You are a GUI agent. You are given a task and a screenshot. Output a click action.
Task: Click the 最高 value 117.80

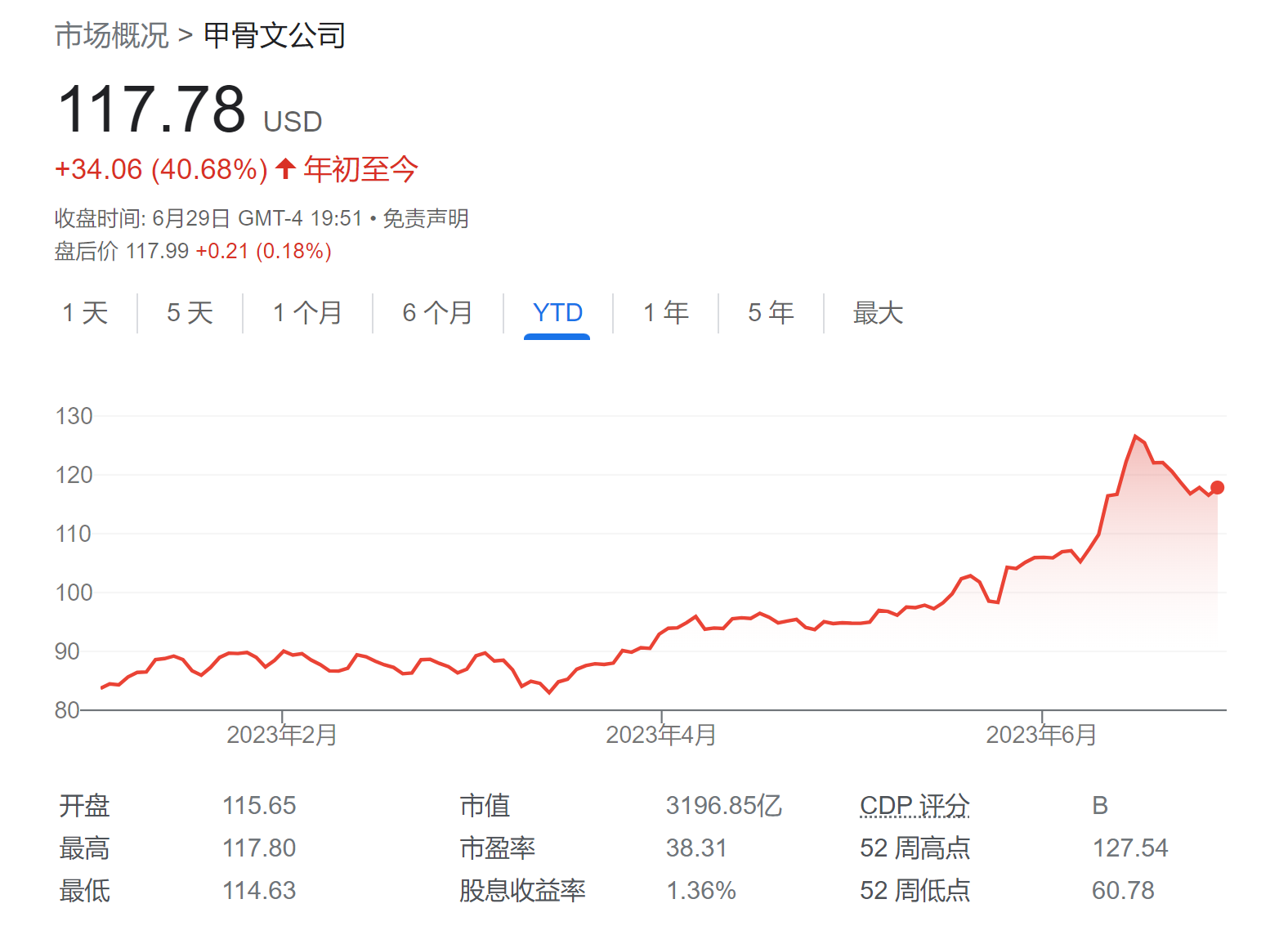(x=259, y=848)
